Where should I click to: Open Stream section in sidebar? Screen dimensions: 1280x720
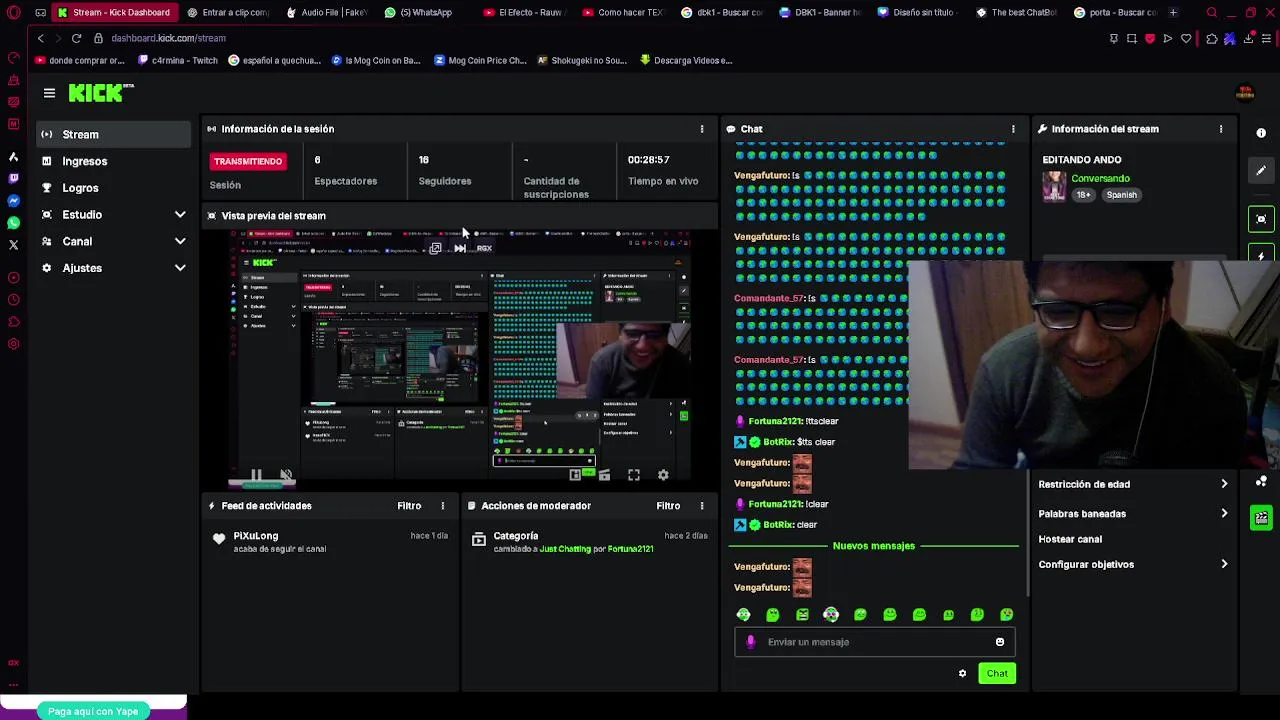[x=113, y=134]
